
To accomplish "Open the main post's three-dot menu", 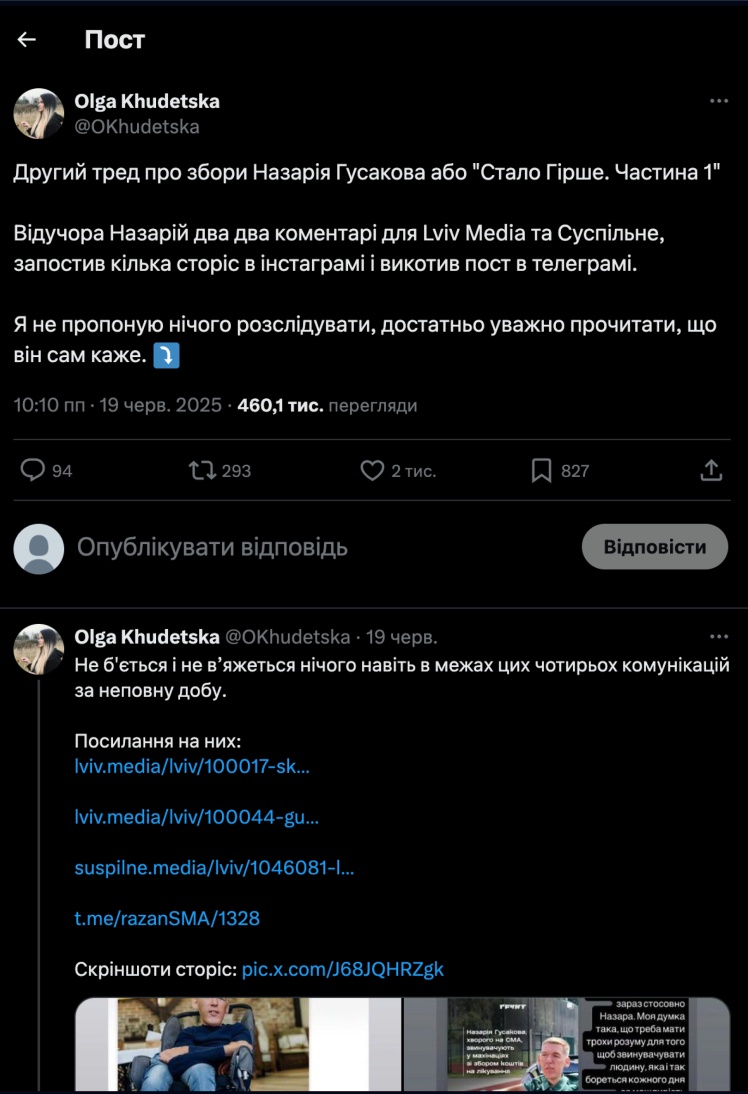I will coord(719,102).
